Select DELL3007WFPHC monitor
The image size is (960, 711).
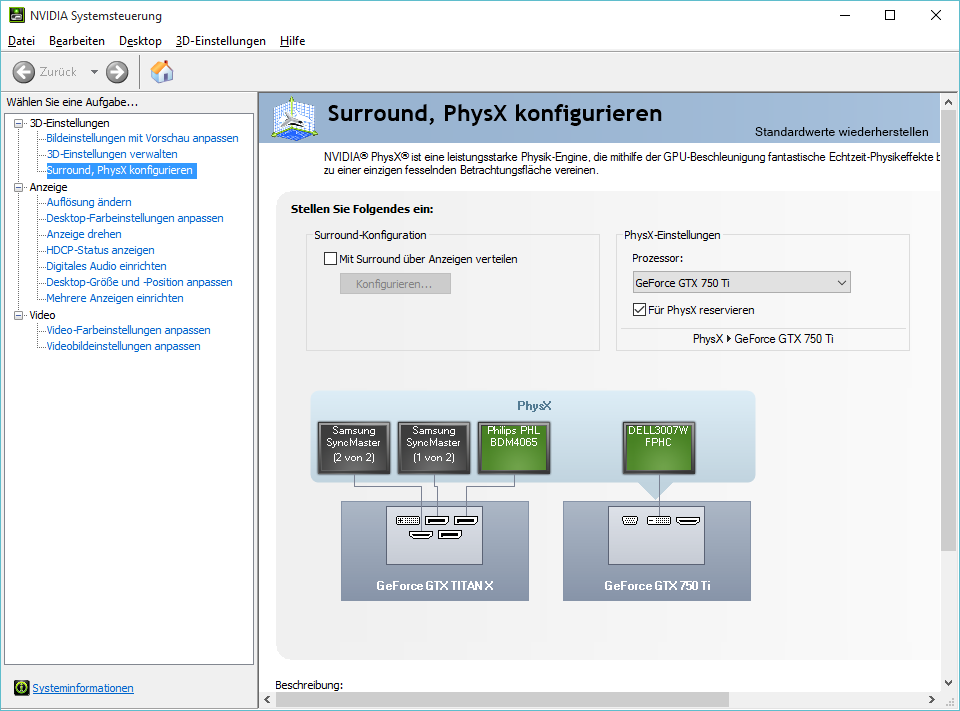coord(659,448)
